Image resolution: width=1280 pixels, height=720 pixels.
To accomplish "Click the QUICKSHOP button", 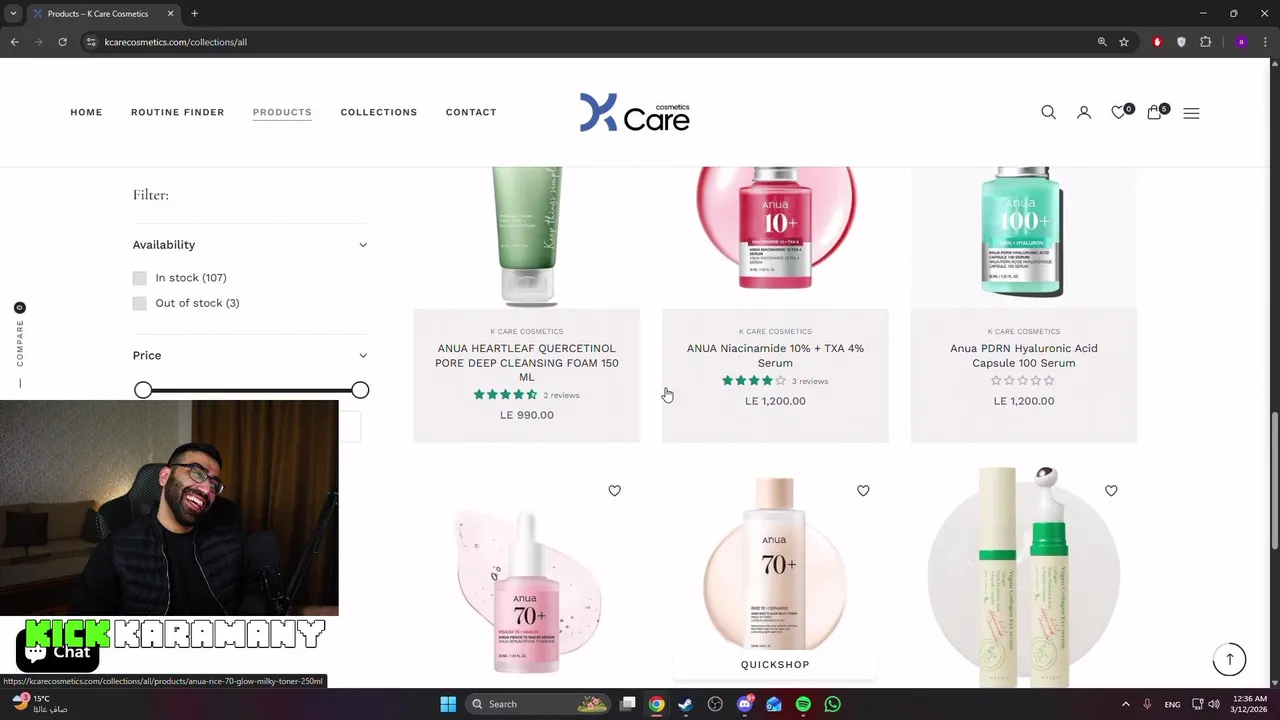I will pyautogui.click(x=775, y=664).
